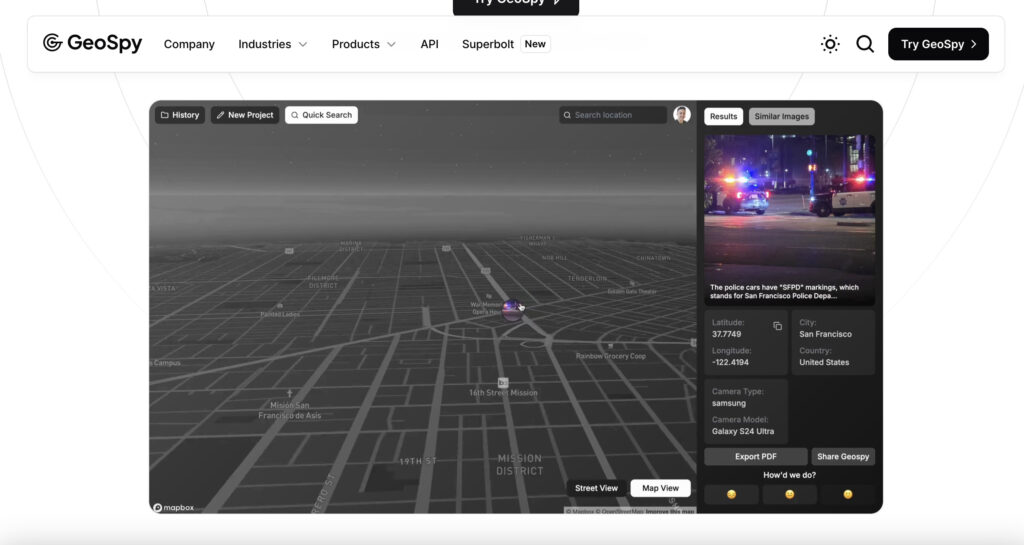Select the police photo marker on the map

(512, 309)
